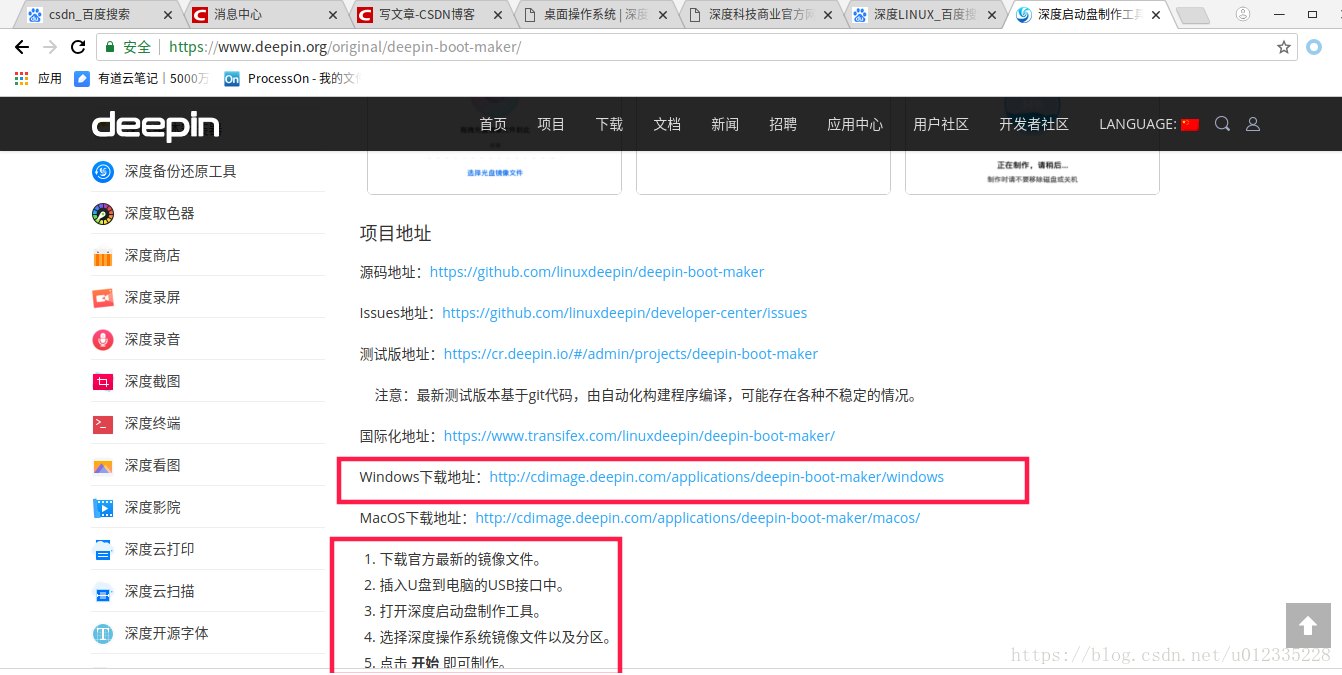Click the step '下载官方最新的镜像文件'

[x=462, y=560]
